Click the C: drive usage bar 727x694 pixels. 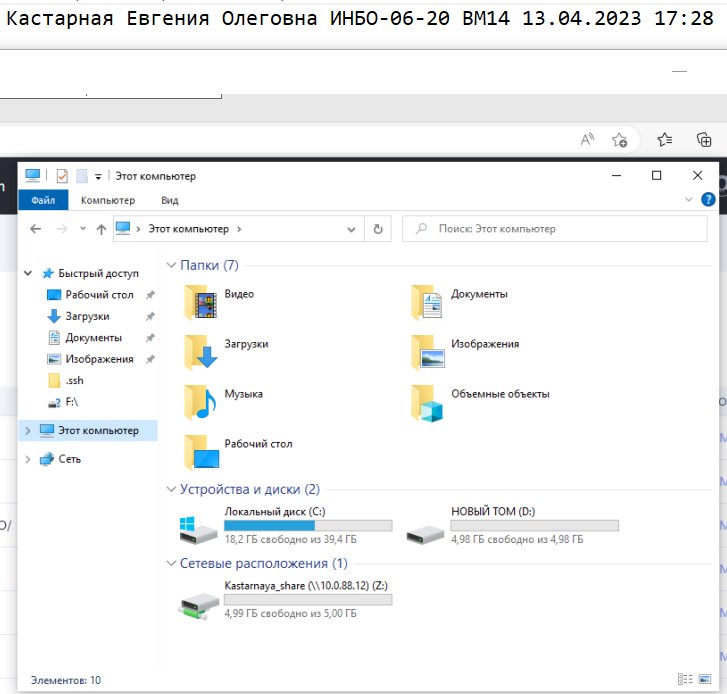click(x=308, y=525)
